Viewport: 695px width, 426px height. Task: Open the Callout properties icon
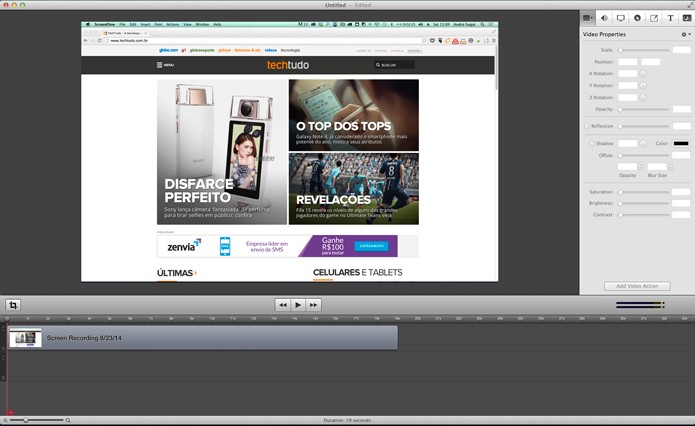click(637, 18)
